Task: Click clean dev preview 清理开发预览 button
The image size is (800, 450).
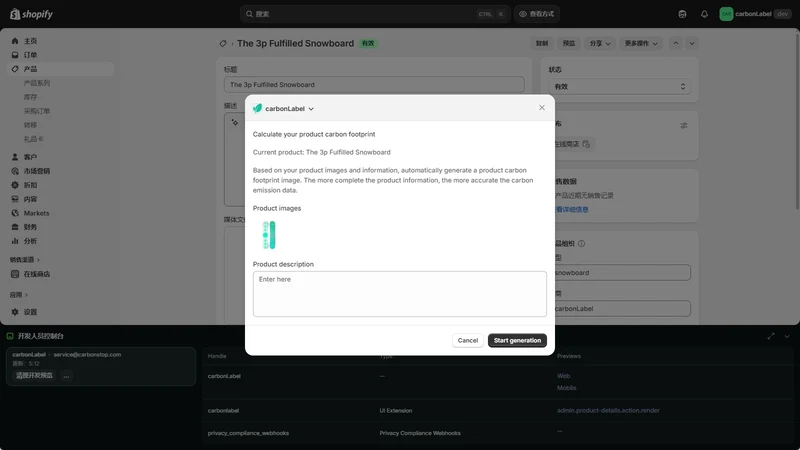Action: click(x=34, y=376)
